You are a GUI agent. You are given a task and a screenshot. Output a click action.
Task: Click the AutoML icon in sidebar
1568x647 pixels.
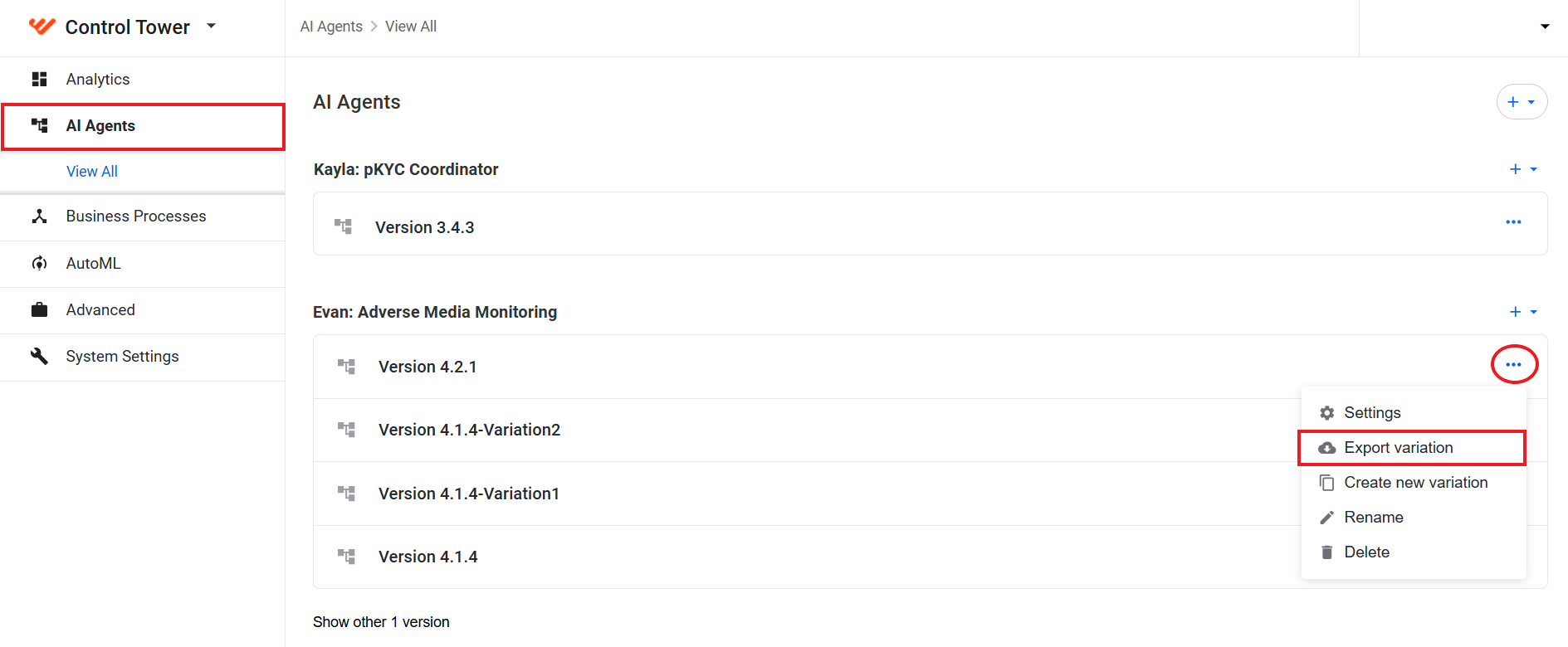[39, 263]
